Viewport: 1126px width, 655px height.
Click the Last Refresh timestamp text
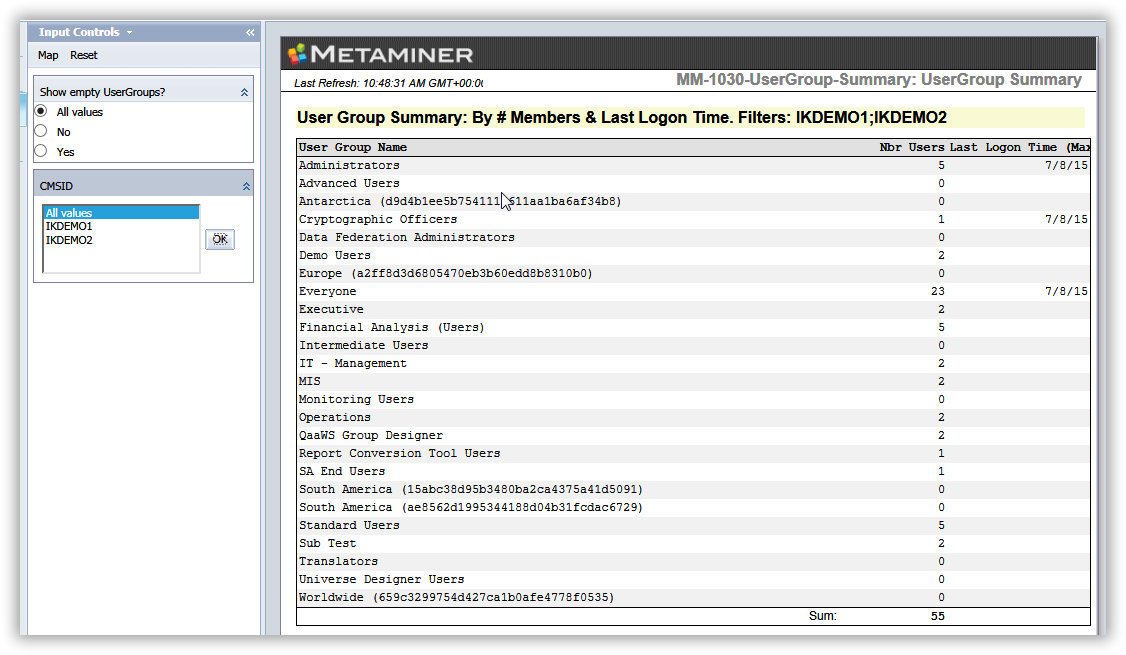(388, 83)
